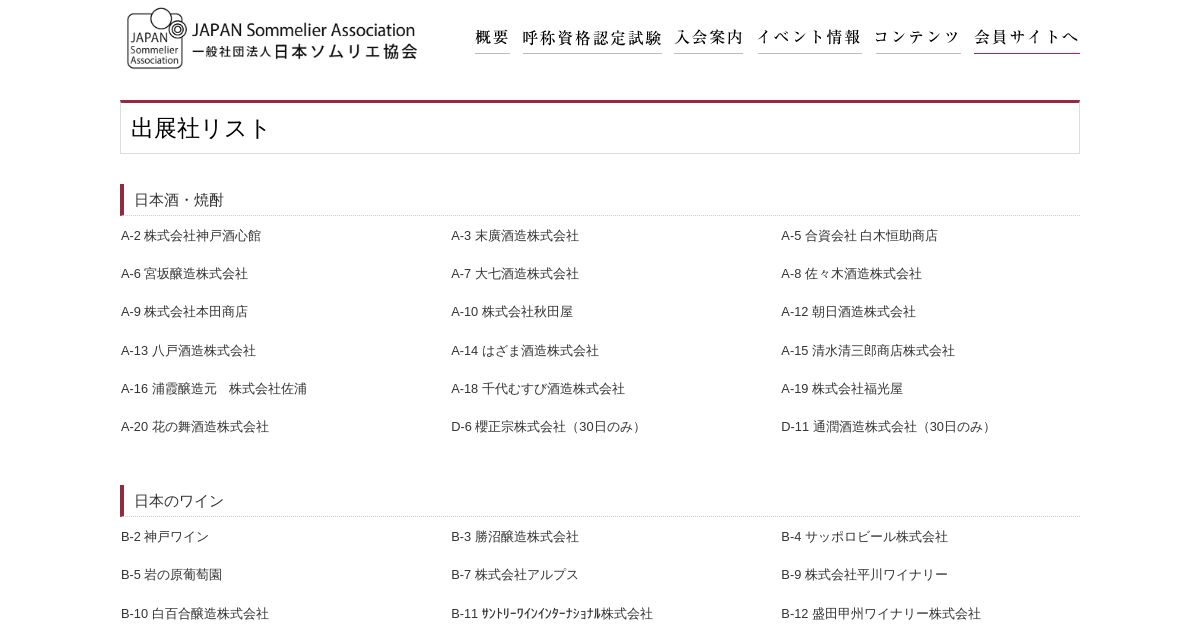
Task: Select B-10 白百合醸造株式会社
Action: [195, 614]
